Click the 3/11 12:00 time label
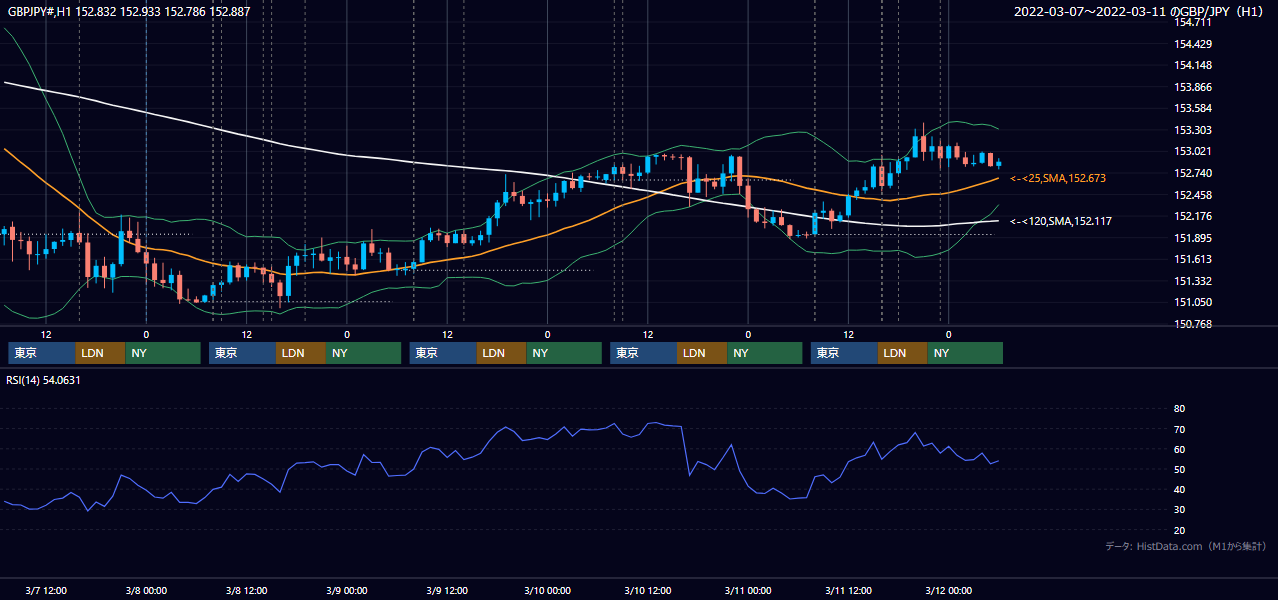This screenshot has height=600, width=1278. [x=848, y=591]
